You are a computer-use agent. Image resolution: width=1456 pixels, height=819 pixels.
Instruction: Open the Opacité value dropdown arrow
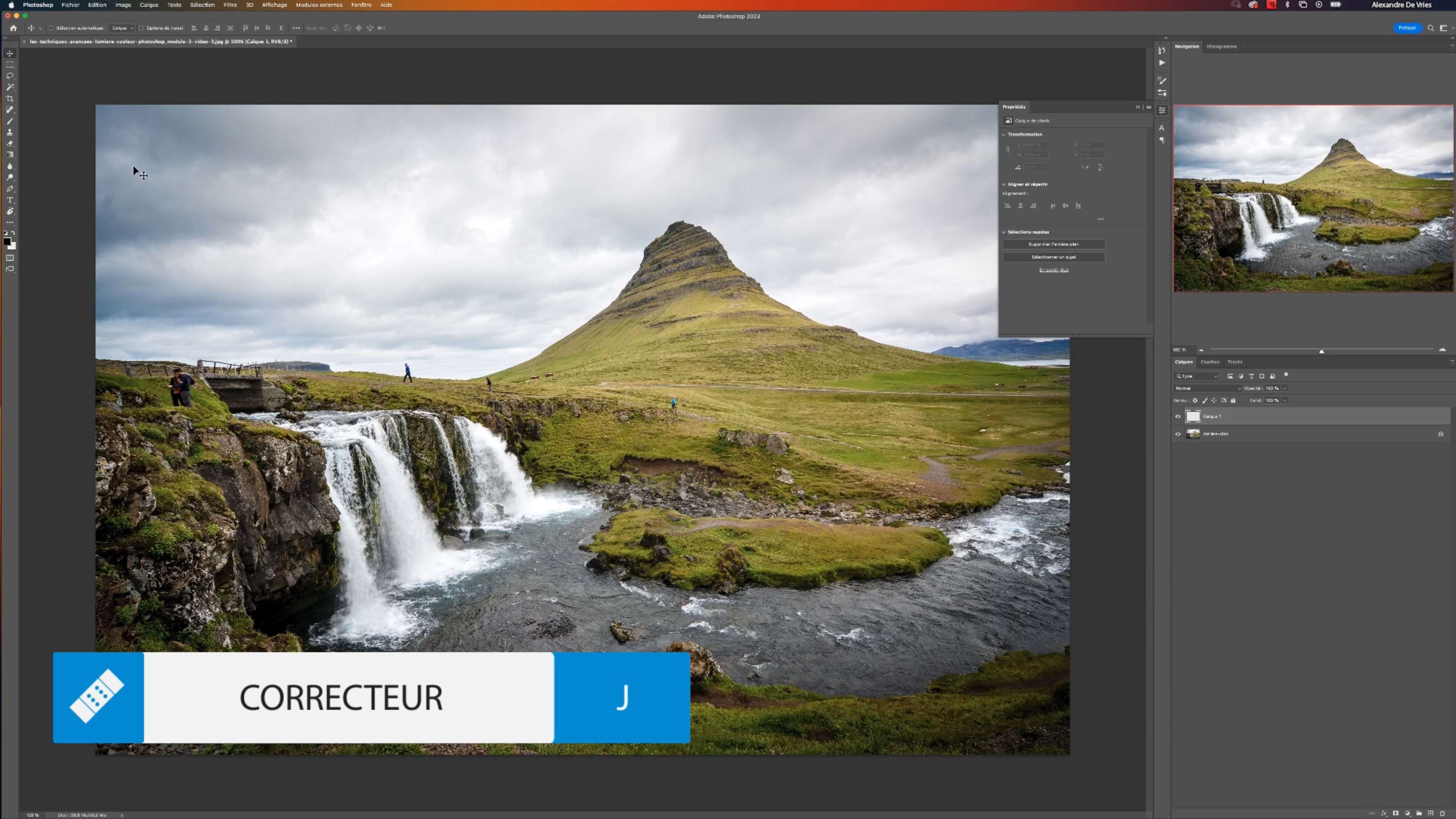(x=1285, y=388)
